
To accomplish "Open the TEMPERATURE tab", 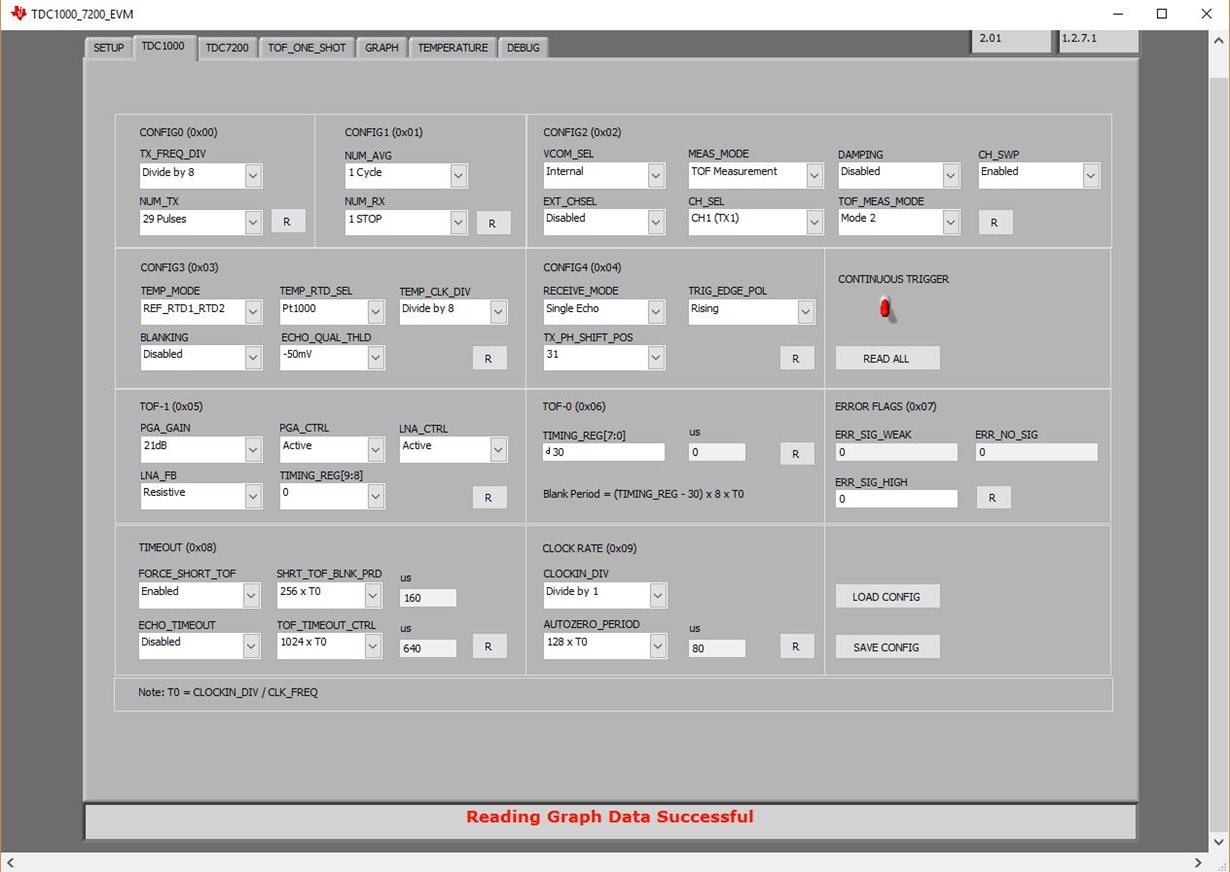I will [453, 47].
